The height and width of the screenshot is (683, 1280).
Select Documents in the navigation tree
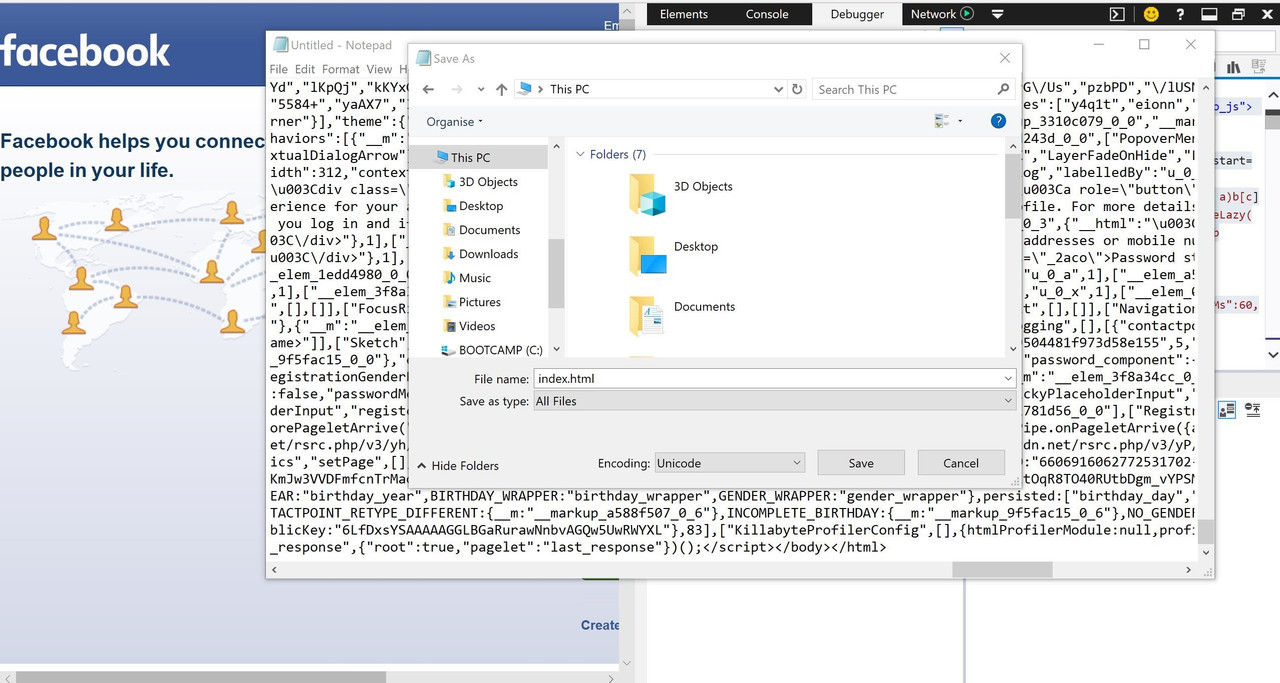pos(489,230)
